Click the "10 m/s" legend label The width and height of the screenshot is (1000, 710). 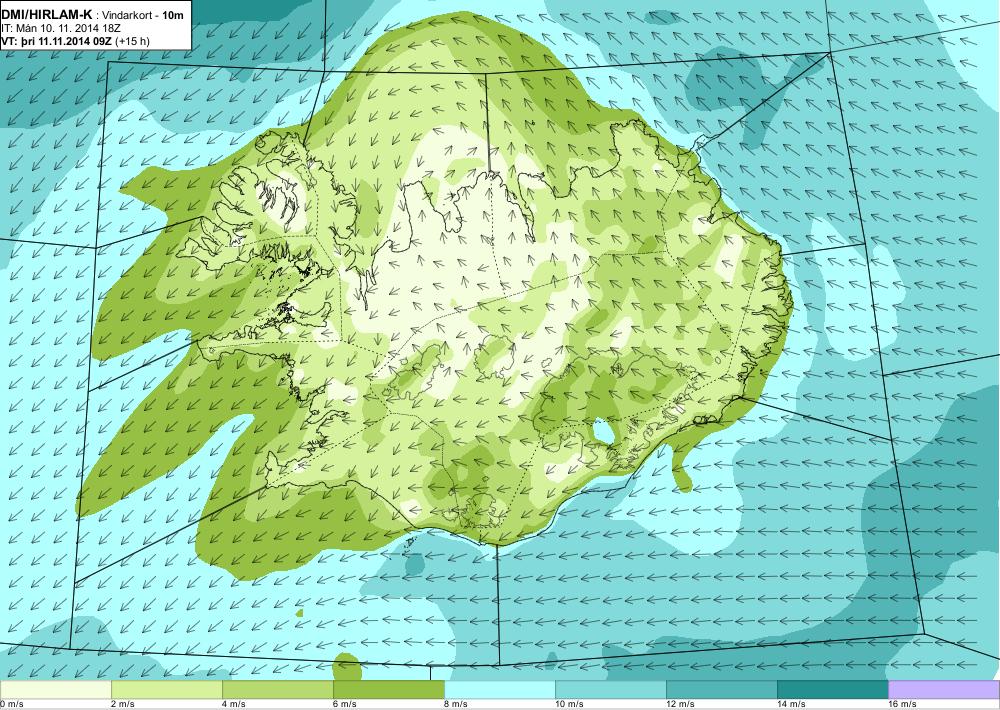570,704
